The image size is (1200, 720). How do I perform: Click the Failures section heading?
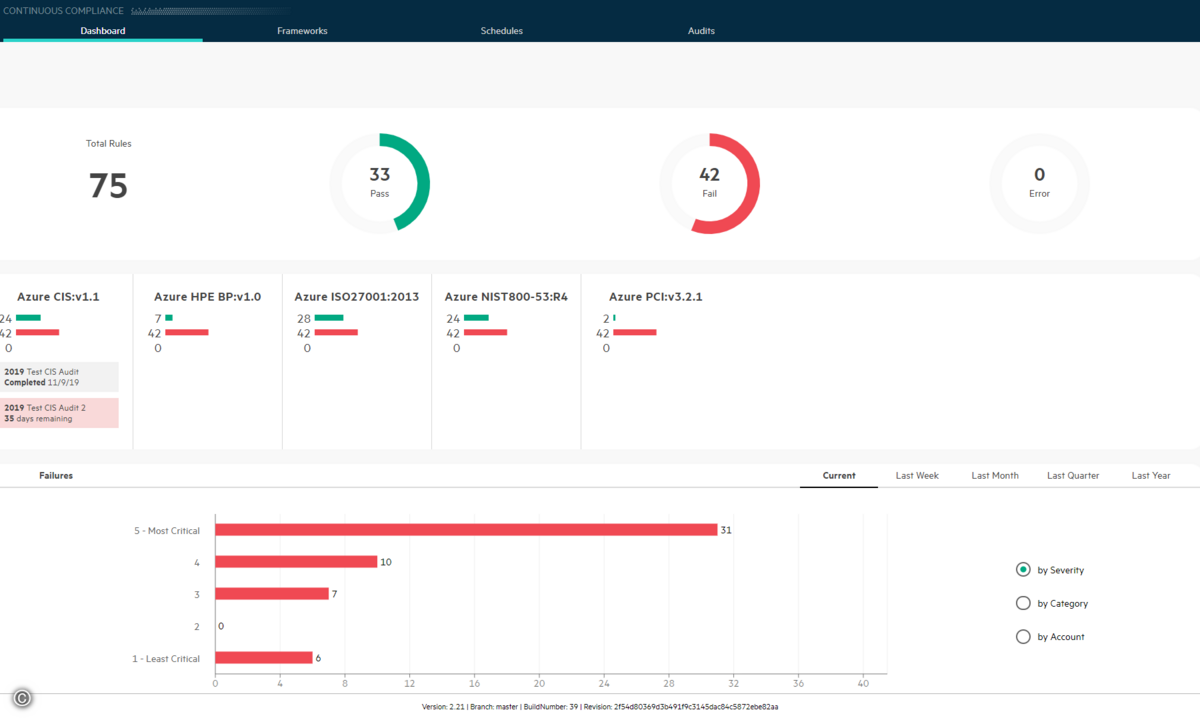click(x=56, y=476)
